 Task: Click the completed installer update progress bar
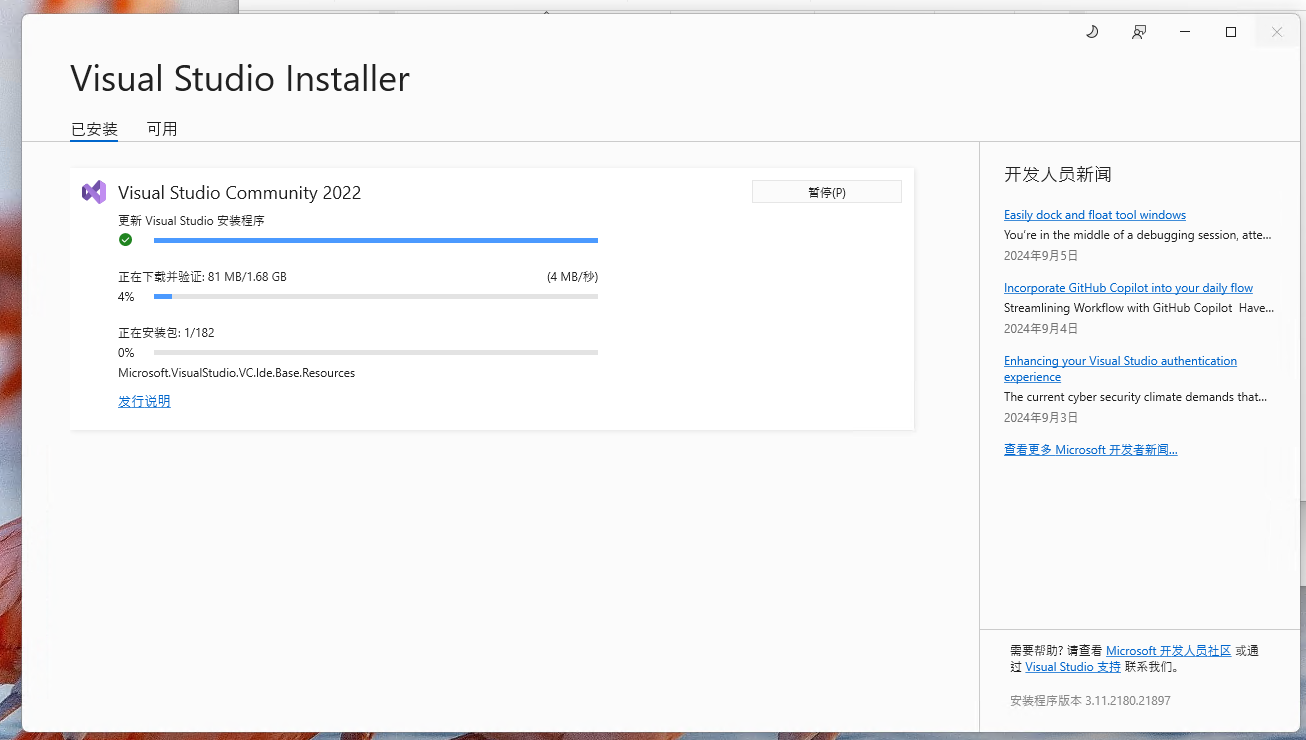coord(376,240)
